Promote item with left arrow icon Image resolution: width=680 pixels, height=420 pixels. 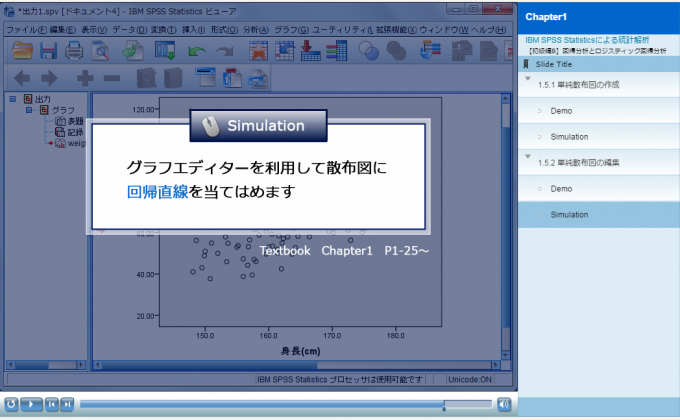(x=22, y=78)
